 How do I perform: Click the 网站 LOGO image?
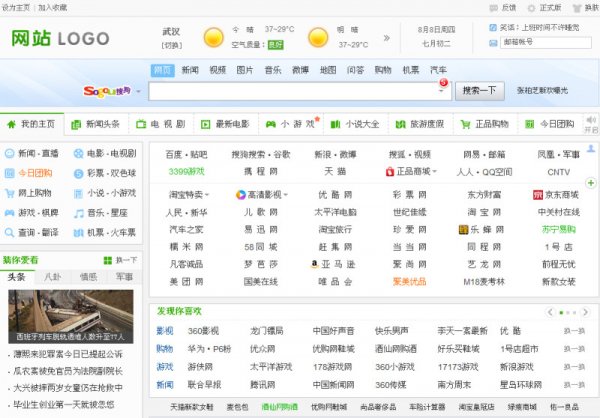pyautogui.click(x=60, y=38)
